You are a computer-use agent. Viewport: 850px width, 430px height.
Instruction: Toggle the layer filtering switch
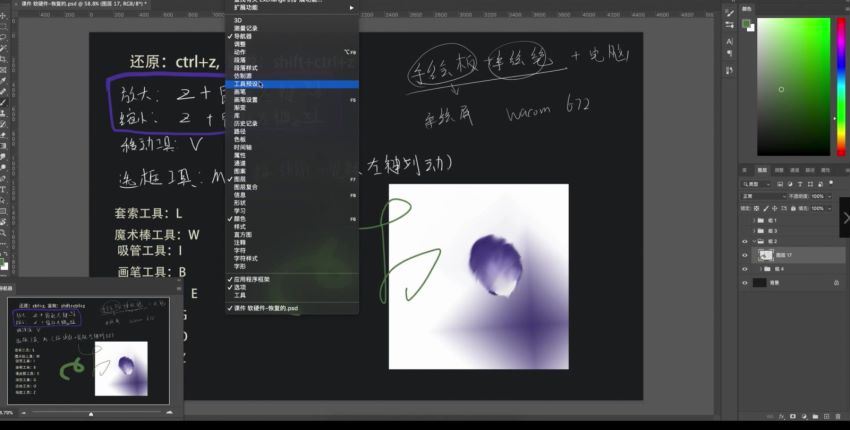(831, 183)
